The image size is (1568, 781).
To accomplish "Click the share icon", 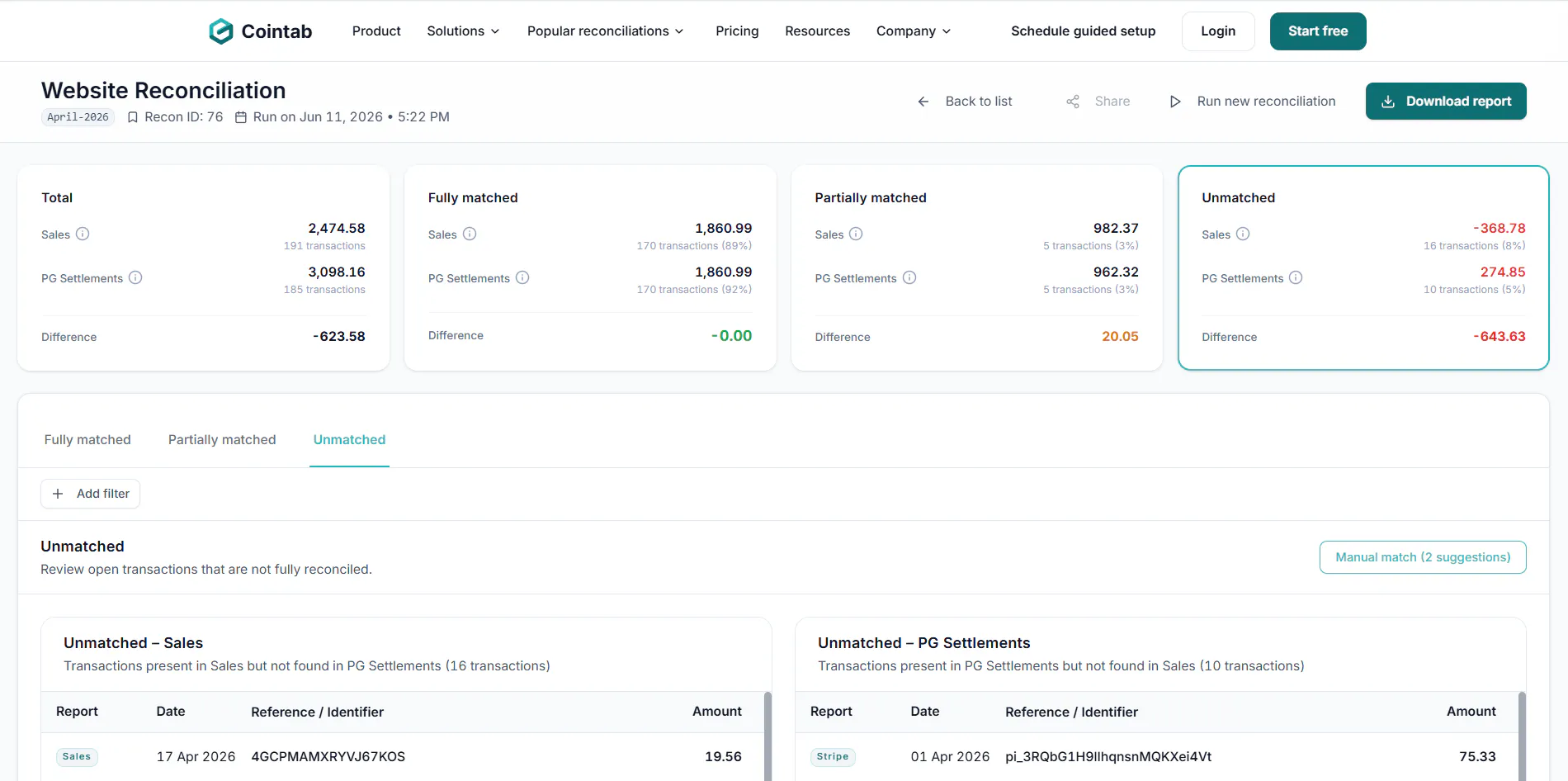I will click(1073, 102).
